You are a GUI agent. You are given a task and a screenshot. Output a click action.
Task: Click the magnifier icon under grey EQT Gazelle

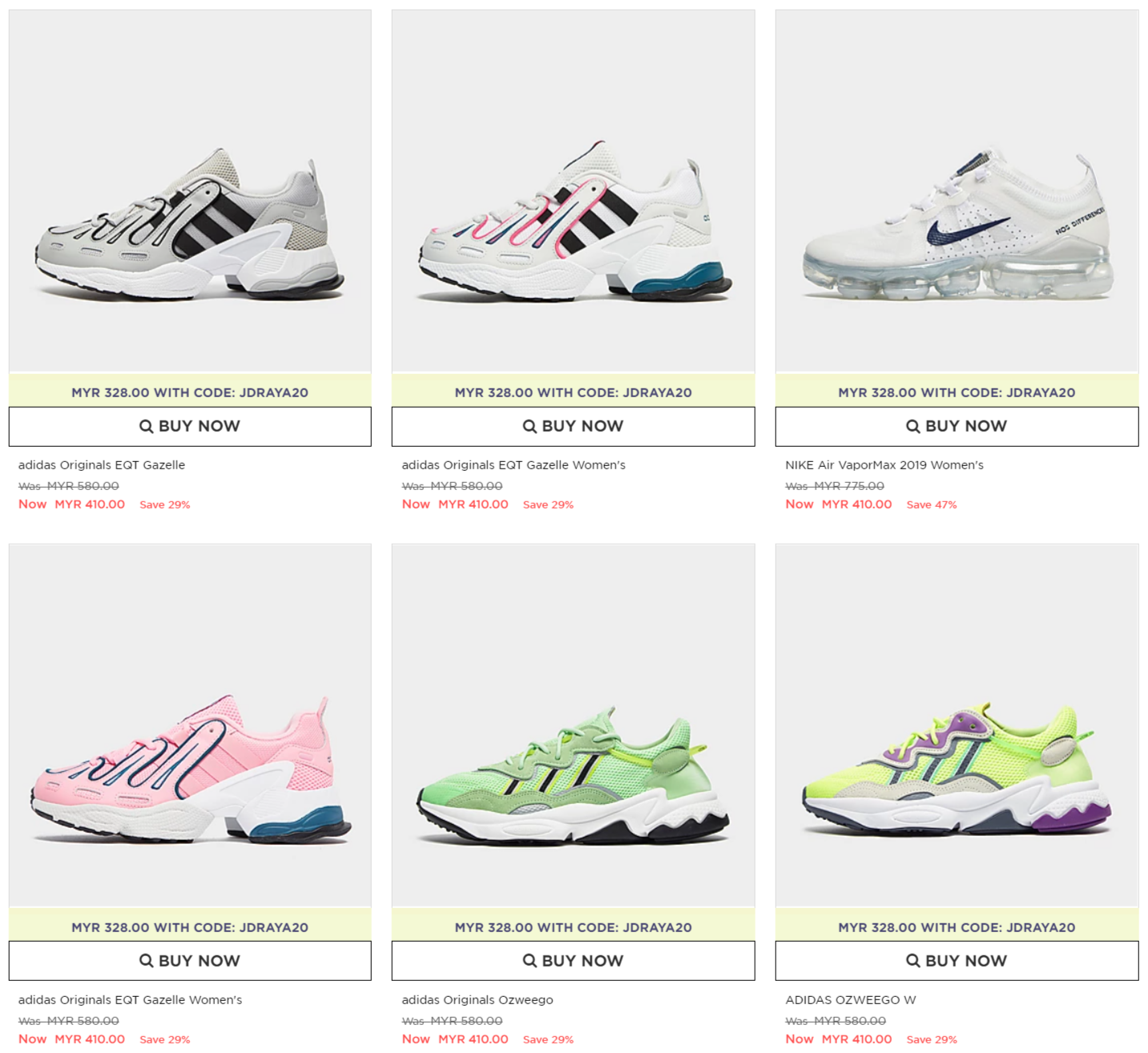pos(146,426)
